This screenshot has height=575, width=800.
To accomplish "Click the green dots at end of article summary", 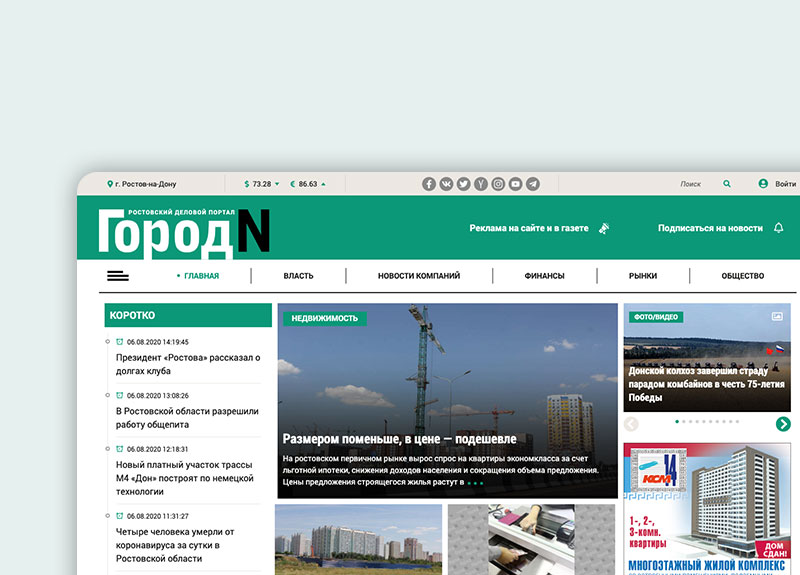I will click(475, 483).
